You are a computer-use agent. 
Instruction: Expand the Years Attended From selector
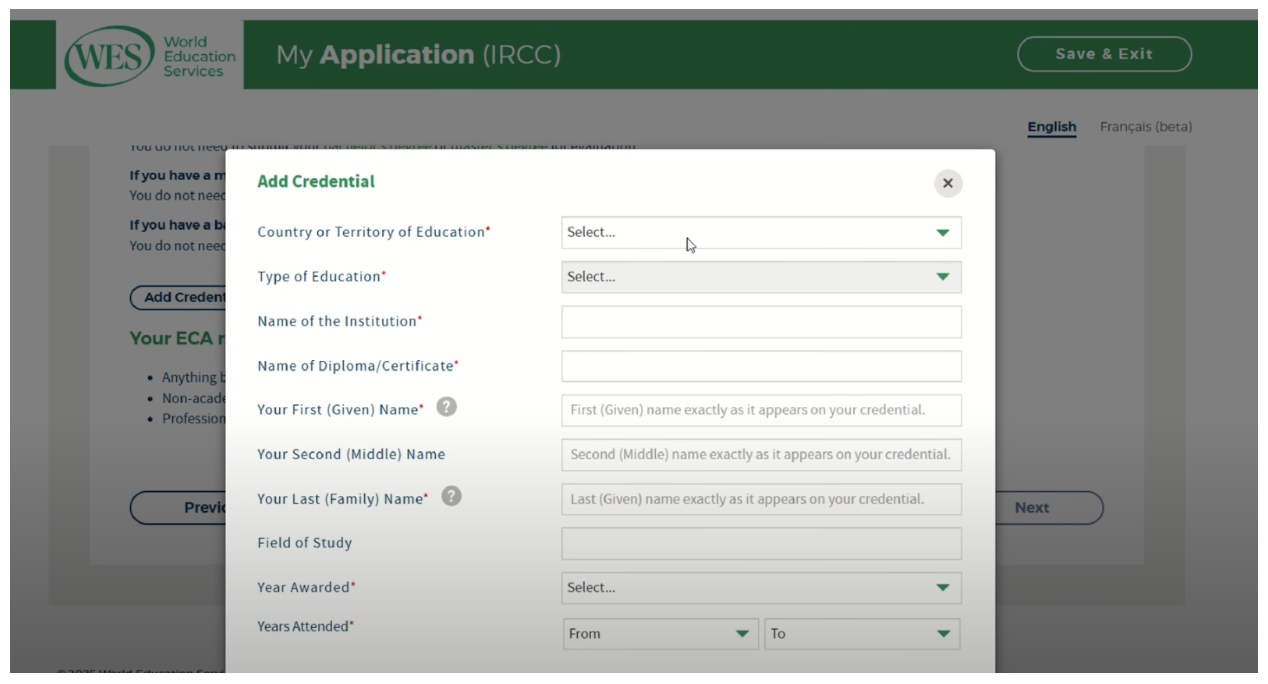[x=660, y=633]
